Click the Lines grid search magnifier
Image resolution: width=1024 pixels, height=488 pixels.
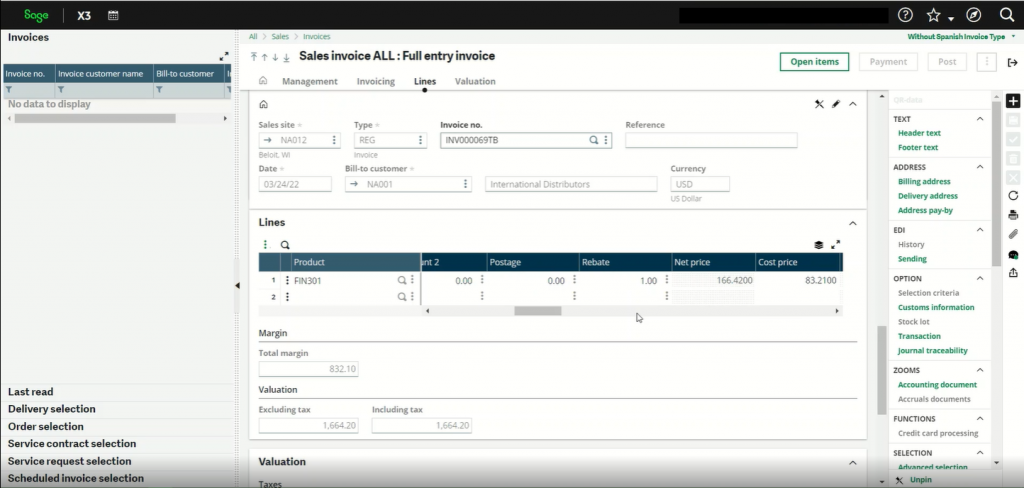[x=285, y=245]
